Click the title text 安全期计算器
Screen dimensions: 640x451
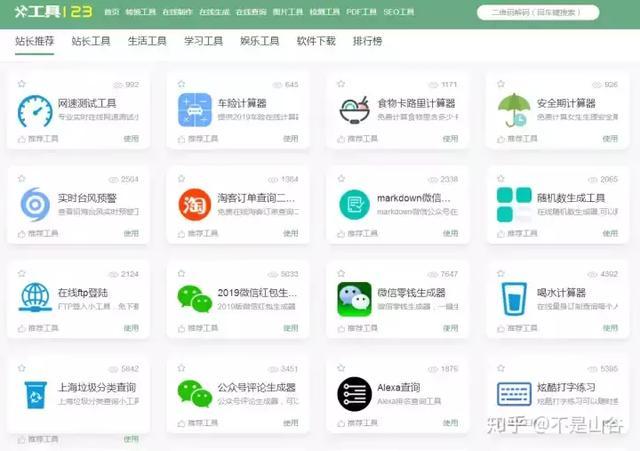[x=566, y=103]
